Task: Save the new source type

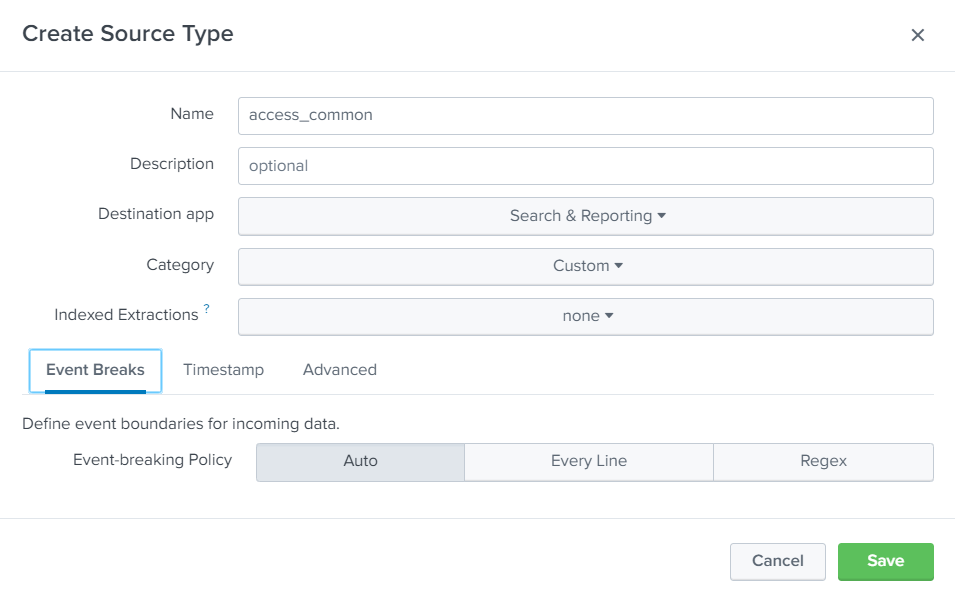Action: (x=885, y=561)
